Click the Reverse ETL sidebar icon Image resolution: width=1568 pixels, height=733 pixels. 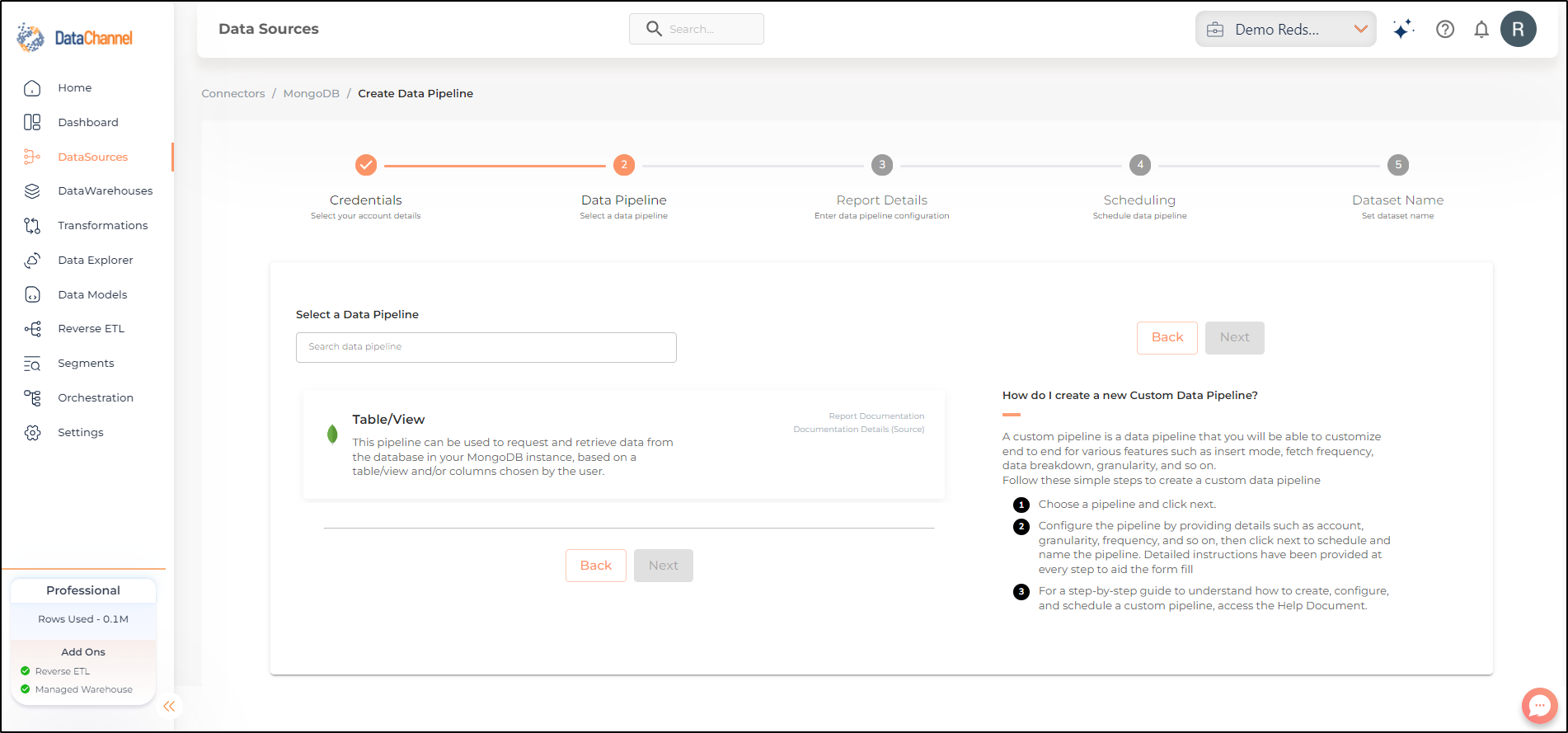32,329
